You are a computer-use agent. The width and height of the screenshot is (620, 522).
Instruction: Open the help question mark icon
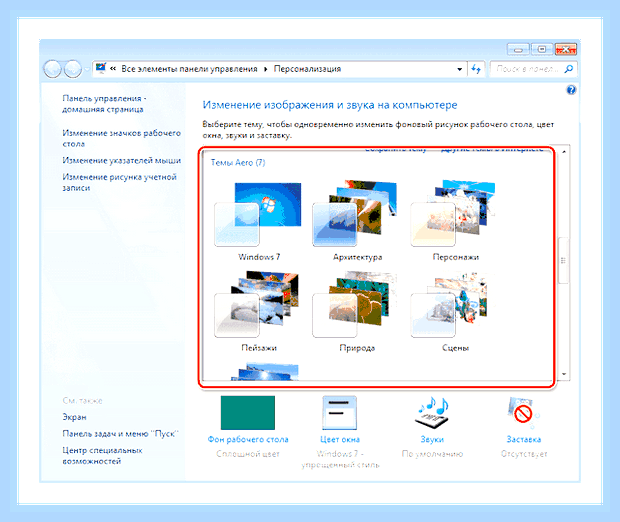pyautogui.click(x=571, y=90)
